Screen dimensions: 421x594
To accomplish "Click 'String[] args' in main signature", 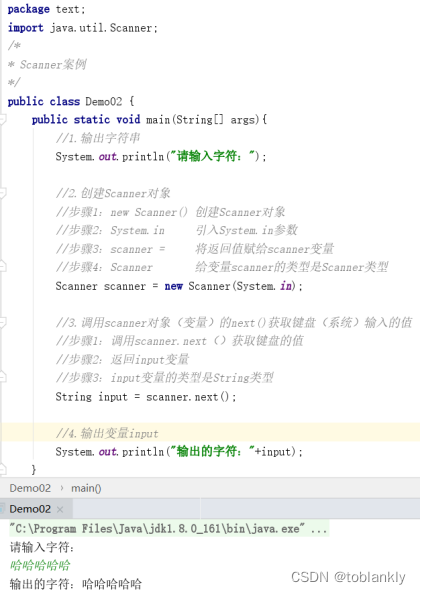I will [x=216, y=120].
